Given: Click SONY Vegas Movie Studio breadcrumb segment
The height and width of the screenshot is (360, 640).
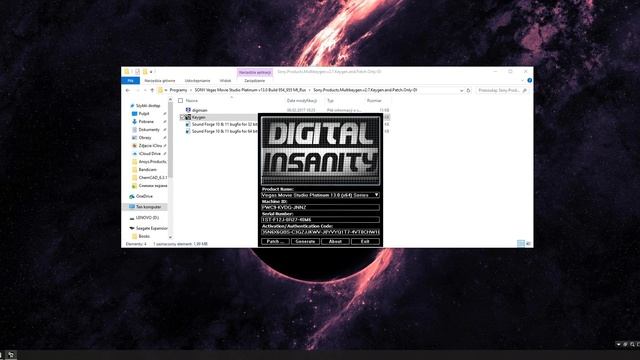Looking at the screenshot, I should [250, 90].
